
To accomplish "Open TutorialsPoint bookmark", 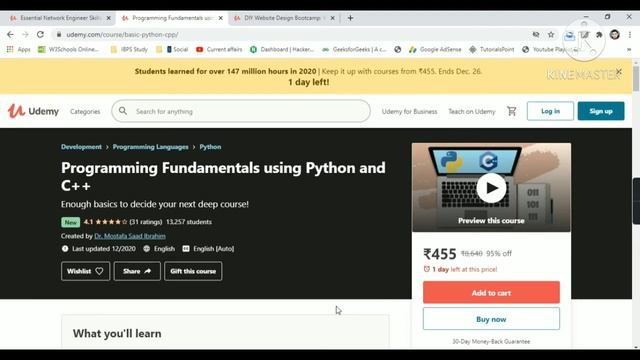I will [x=492, y=49].
